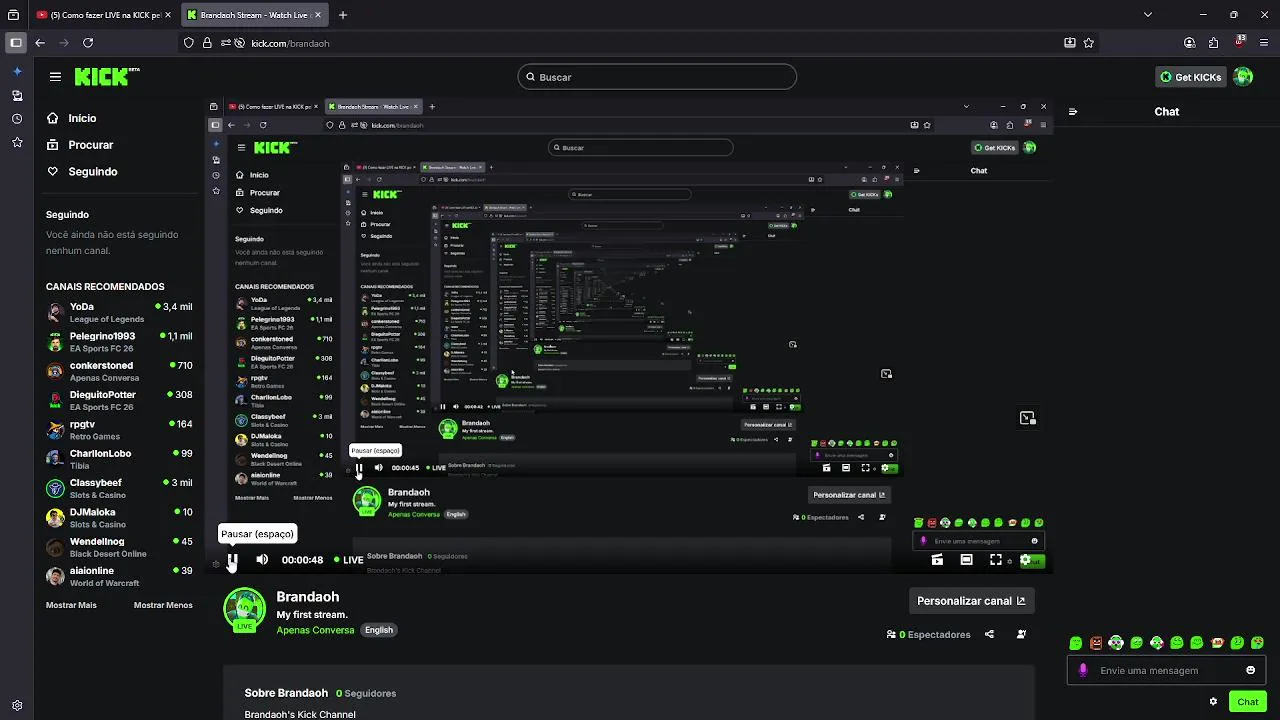1280x720 pixels.
Task: Click the kick.com/brandaoh address bar
Action: 640,43
